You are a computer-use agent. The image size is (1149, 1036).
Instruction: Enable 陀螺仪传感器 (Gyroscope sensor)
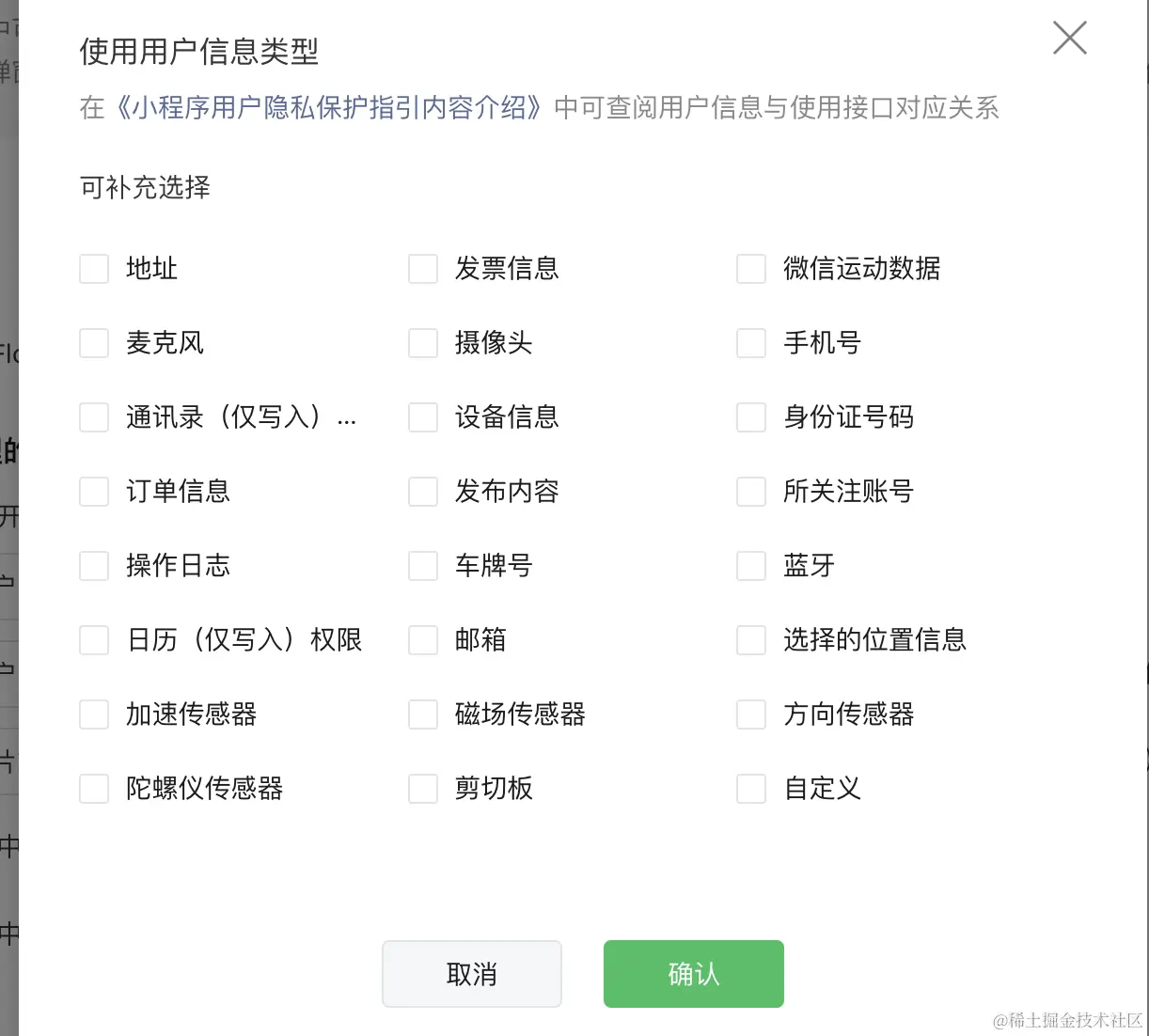(x=94, y=789)
